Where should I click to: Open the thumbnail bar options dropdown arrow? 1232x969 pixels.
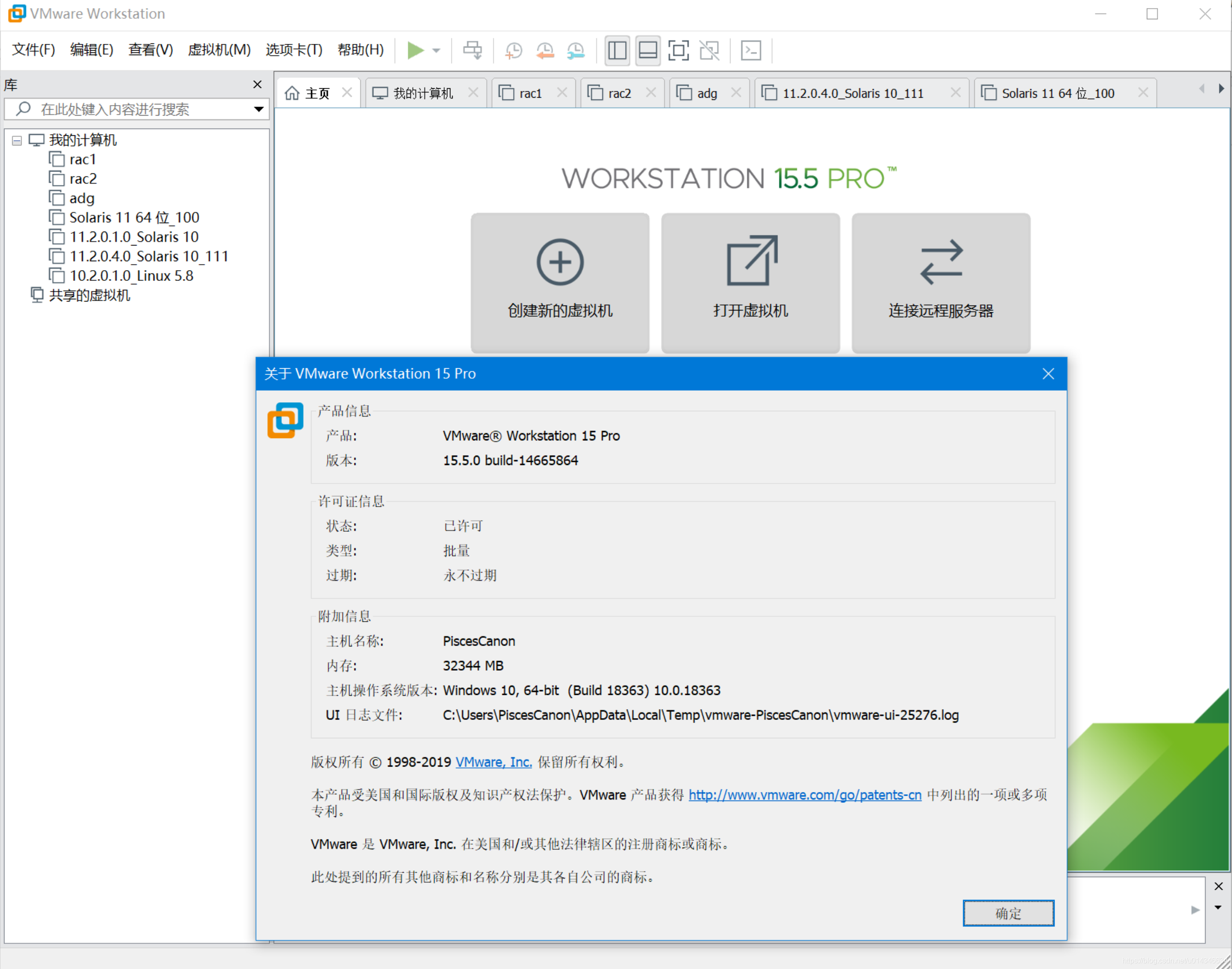(1219, 908)
